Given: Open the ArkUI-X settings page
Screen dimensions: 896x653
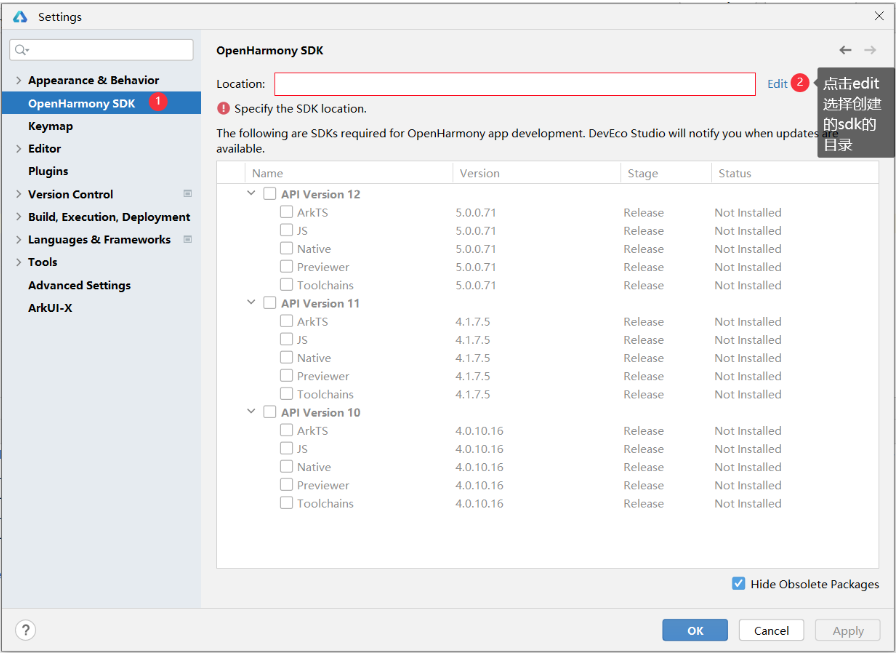Looking at the screenshot, I should pos(50,308).
